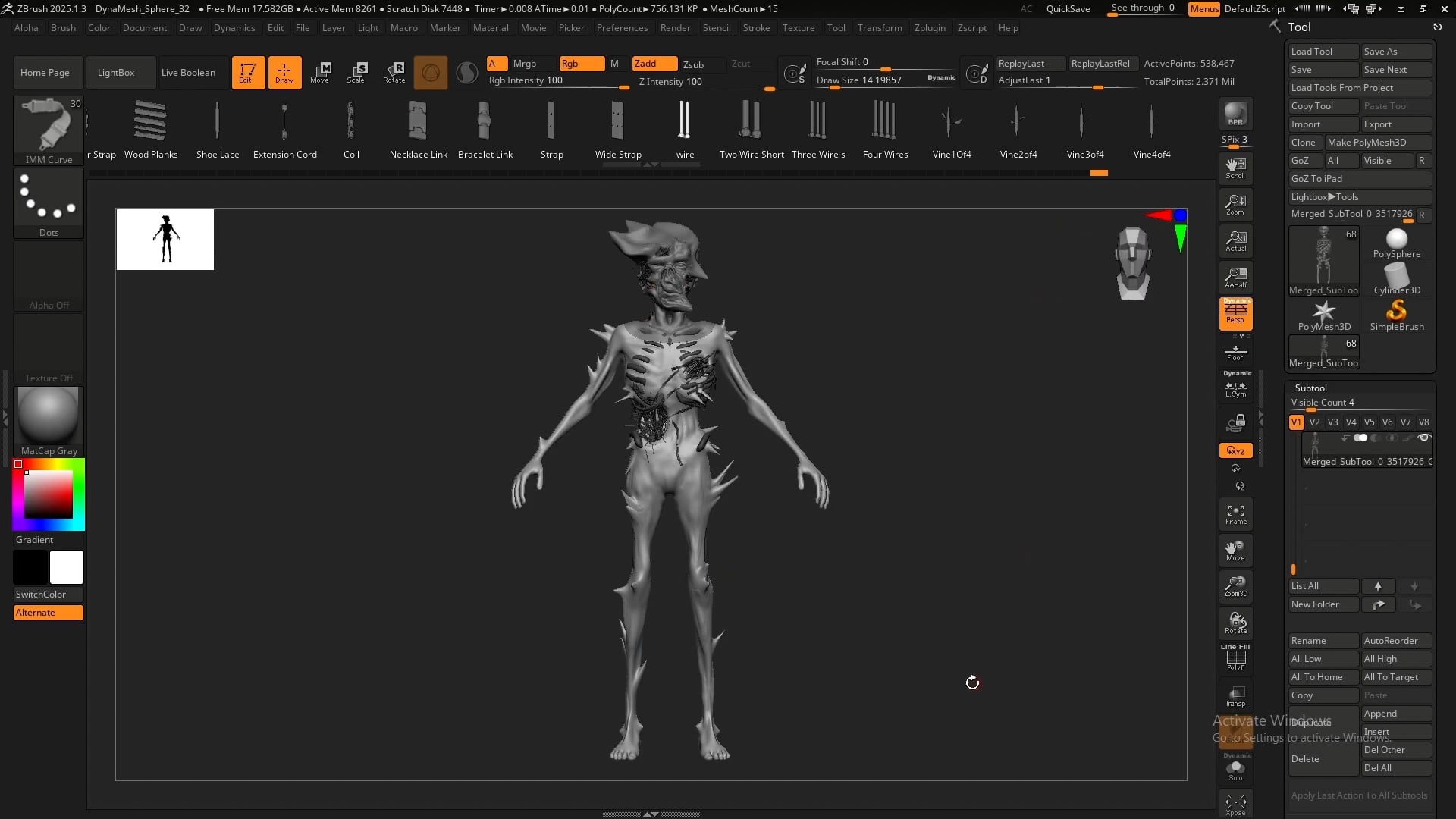Open the Zplugin menu
The image size is (1456, 819).
coord(929,28)
